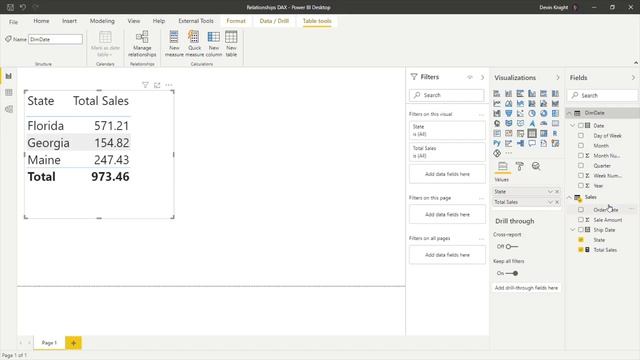The width and height of the screenshot is (640, 360).
Task: Open the Fields well pane icon
Action: pyautogui.click(x=503, y=166)
